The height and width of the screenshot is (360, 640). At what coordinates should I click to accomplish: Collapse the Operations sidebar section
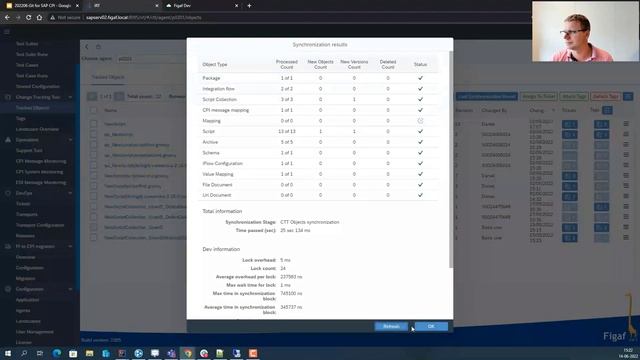(x=70, y=140)
